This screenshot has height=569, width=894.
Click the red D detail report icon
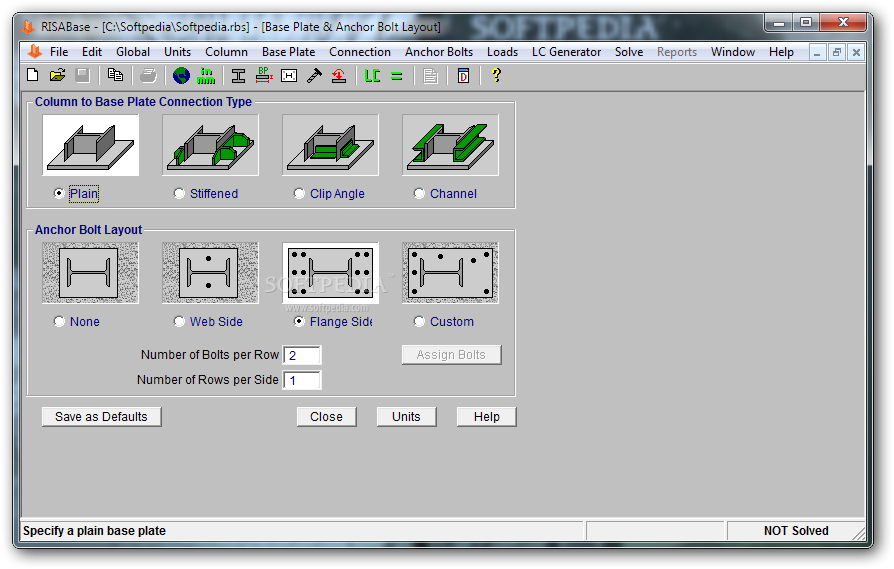pos(464,75)
